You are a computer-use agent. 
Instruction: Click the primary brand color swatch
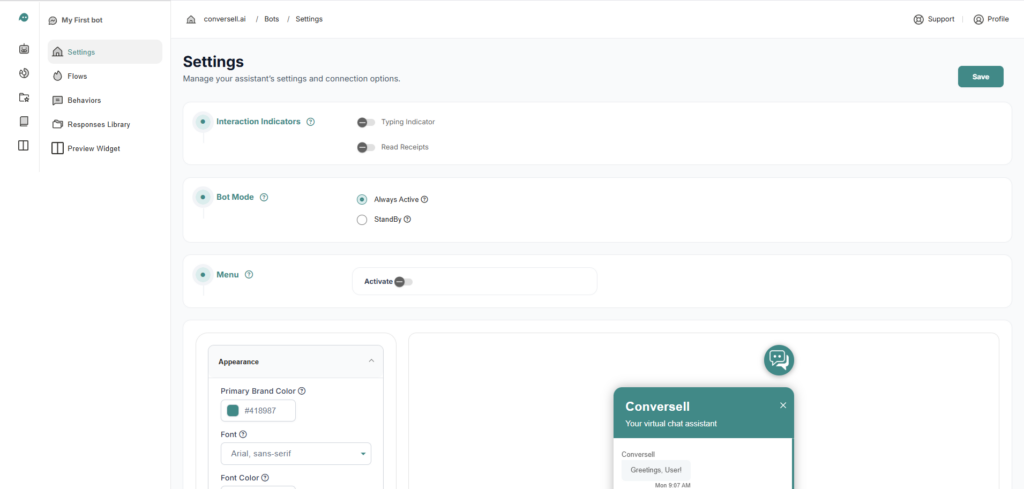tap(233, 410)
